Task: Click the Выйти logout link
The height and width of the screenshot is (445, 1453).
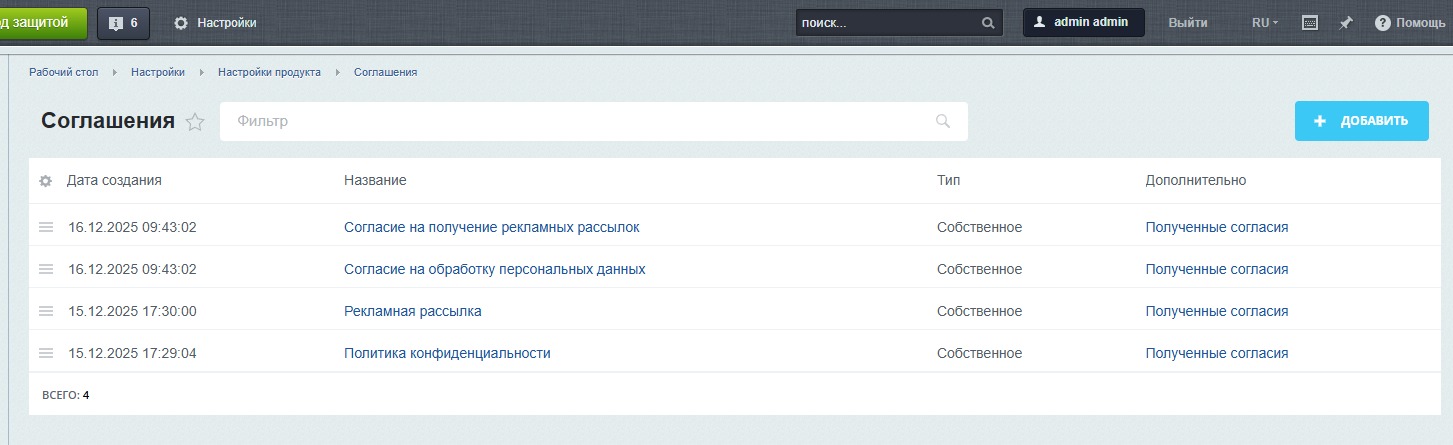Action: [1188, 23]
